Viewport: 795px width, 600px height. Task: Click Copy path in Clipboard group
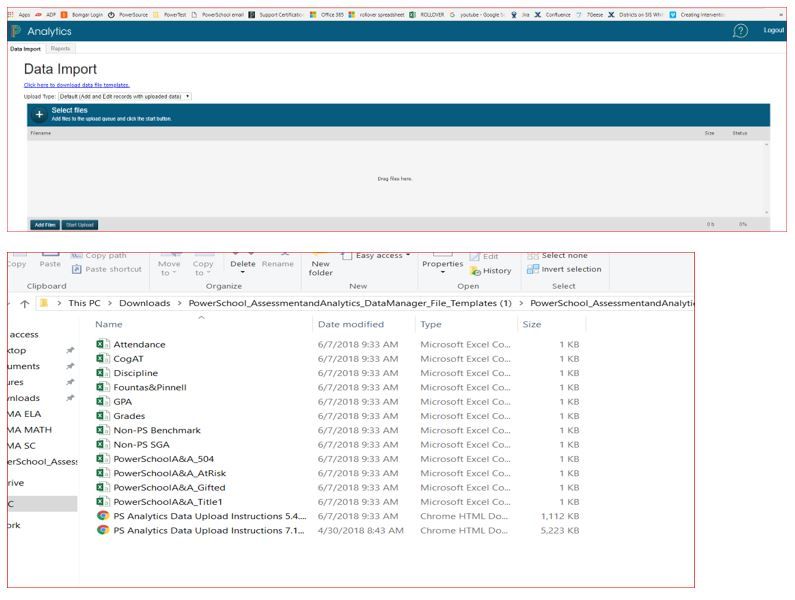pyautogui.click(x=99, y=256)
